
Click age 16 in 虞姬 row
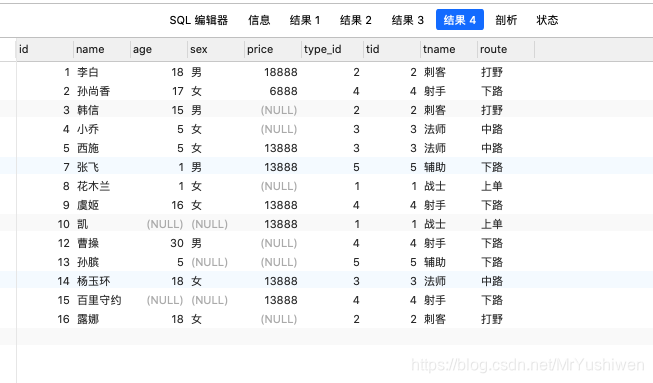[177, 205]
